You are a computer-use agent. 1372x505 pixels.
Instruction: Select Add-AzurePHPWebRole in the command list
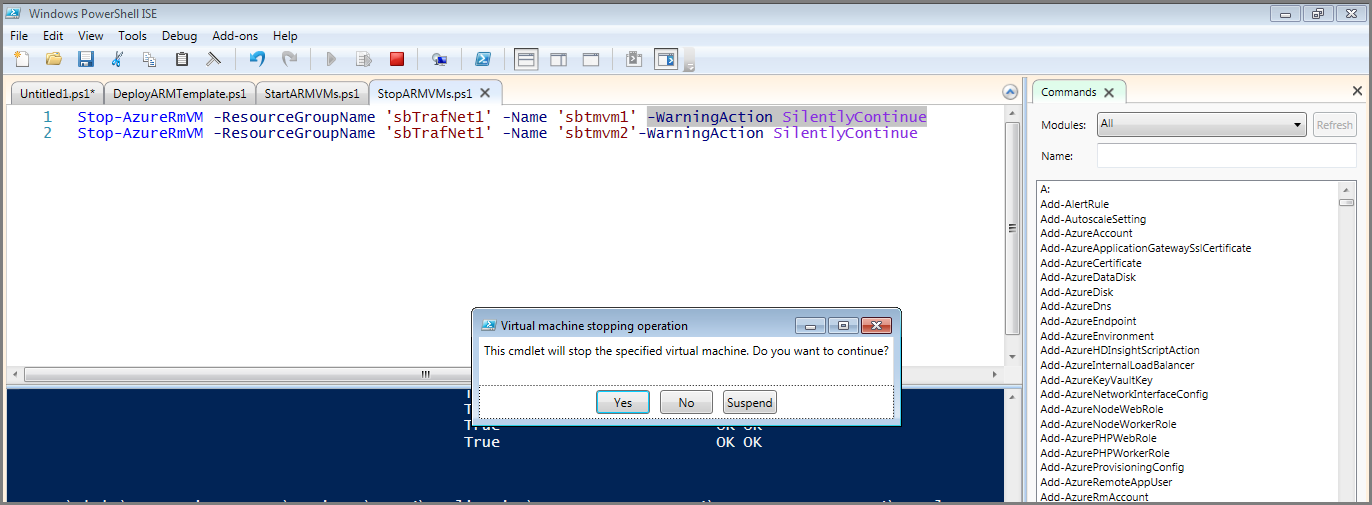coord(1098,438)
